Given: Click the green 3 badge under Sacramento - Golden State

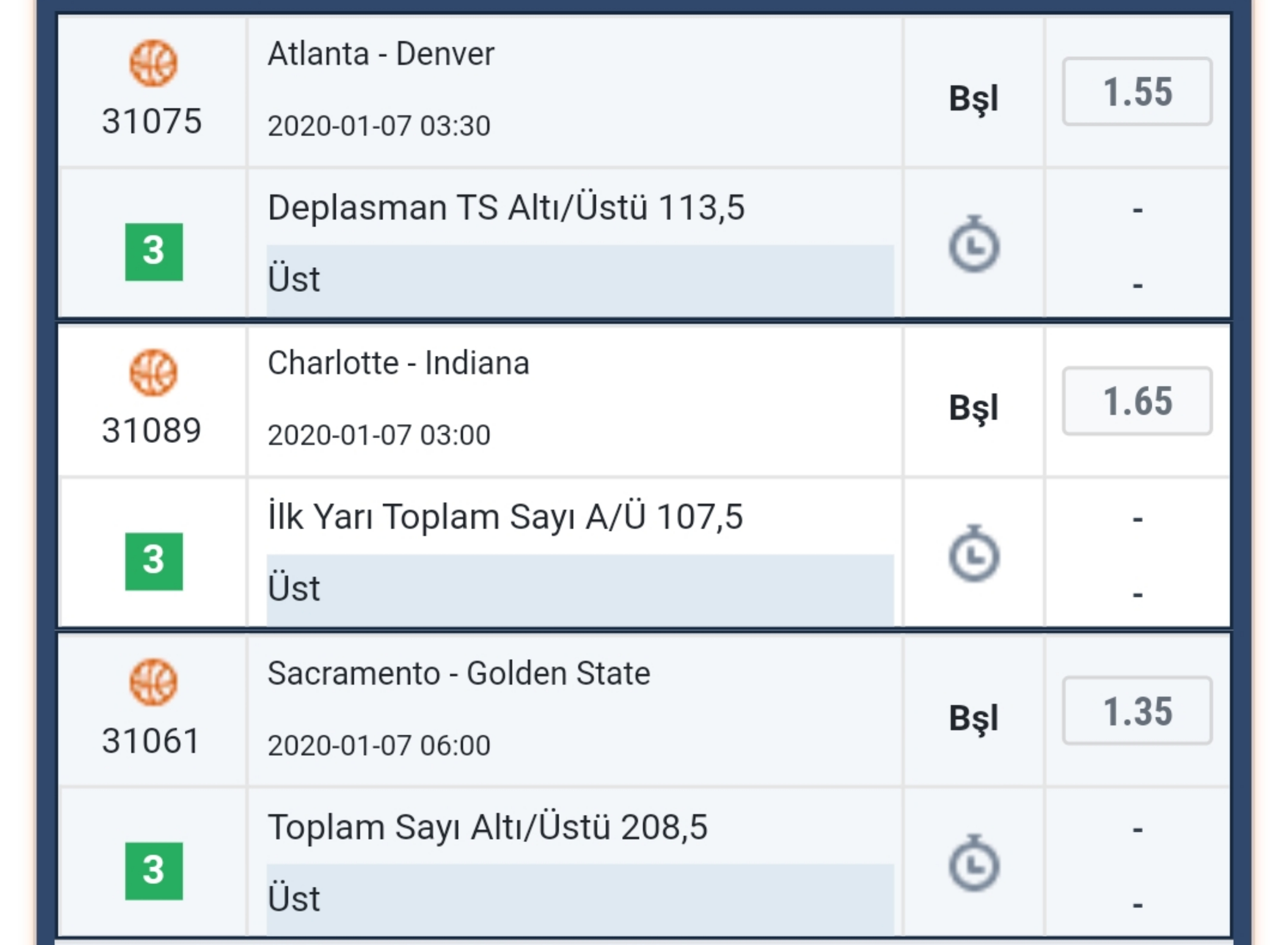Looking at the screenshot, I should point(154,871).
